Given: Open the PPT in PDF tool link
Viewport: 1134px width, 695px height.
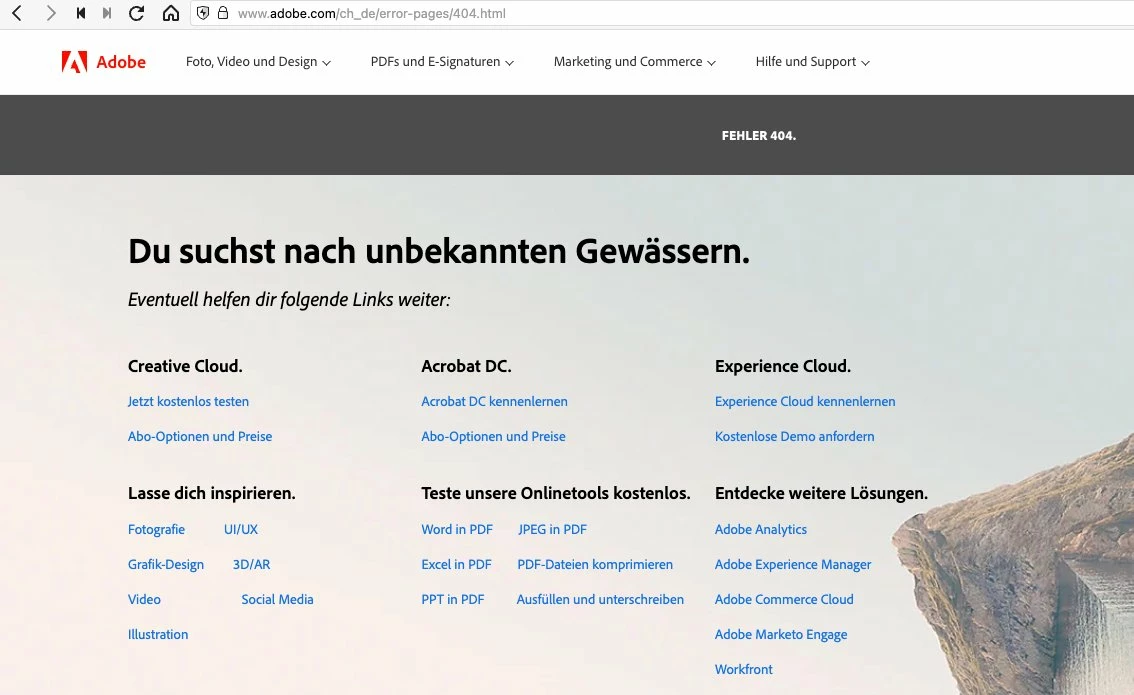Looking at the screenshot, I should [x=452, y=600].
